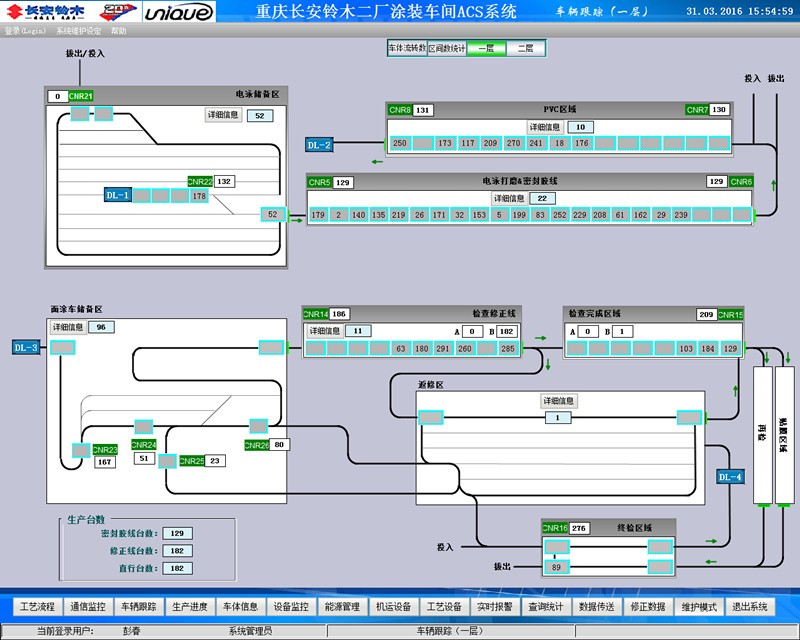Viewport: 800px width, 640px height.
Task: Switch view to 二层 floor
Action: pos(526,48)
